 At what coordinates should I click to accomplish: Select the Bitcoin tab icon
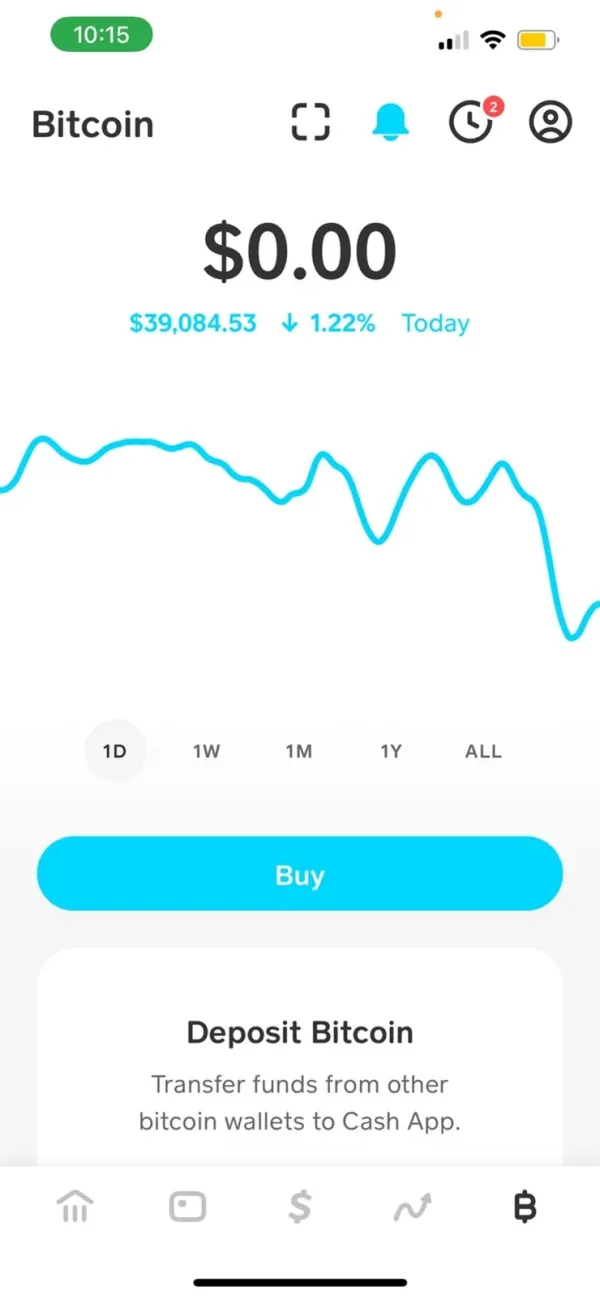pyautogui.click(x=524, y=1208)
